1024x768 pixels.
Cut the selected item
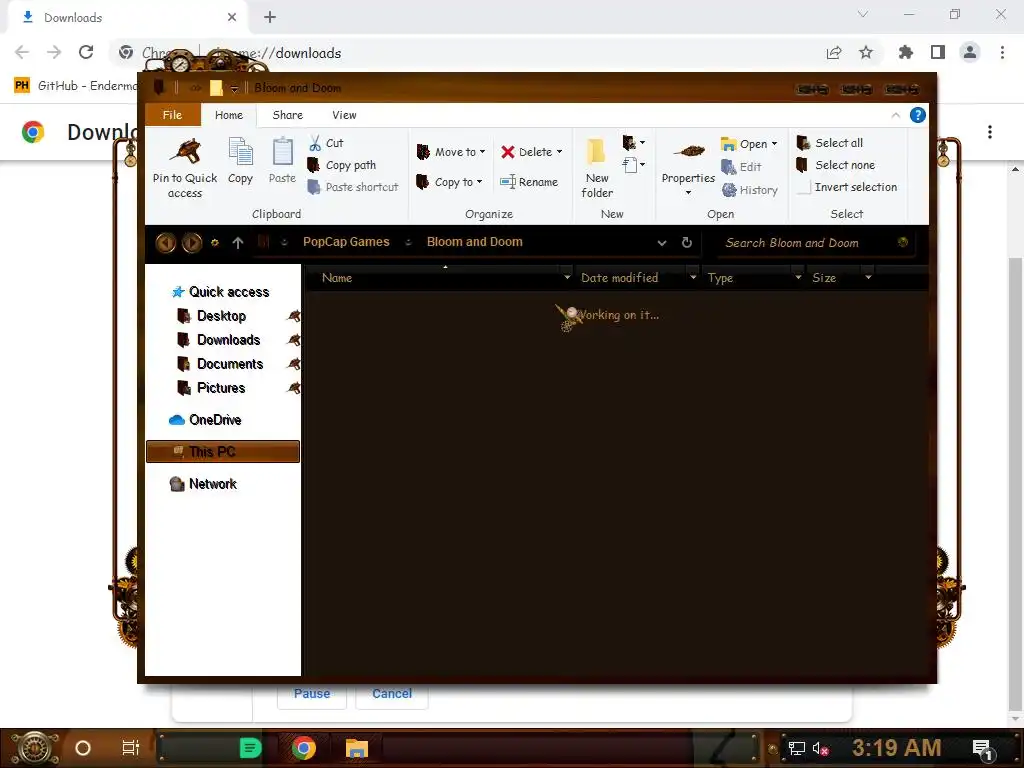(x=326, y=143)
